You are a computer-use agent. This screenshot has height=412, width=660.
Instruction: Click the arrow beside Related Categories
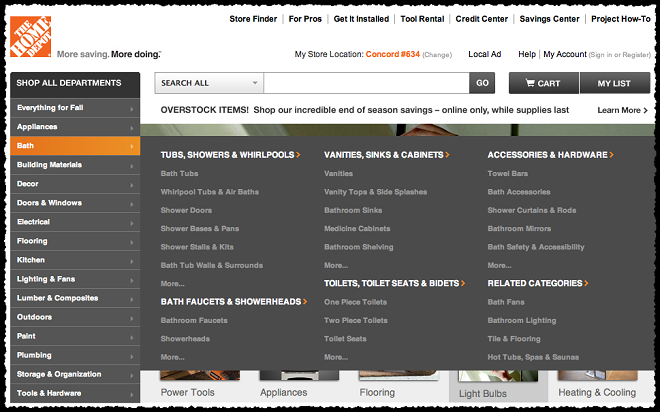587,284
